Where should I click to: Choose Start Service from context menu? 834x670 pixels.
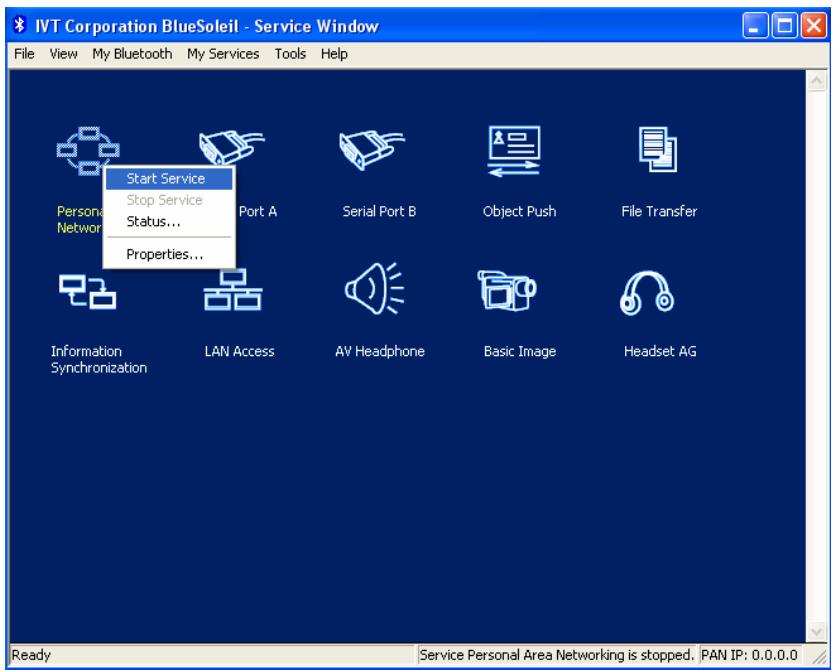coord(169,179)
